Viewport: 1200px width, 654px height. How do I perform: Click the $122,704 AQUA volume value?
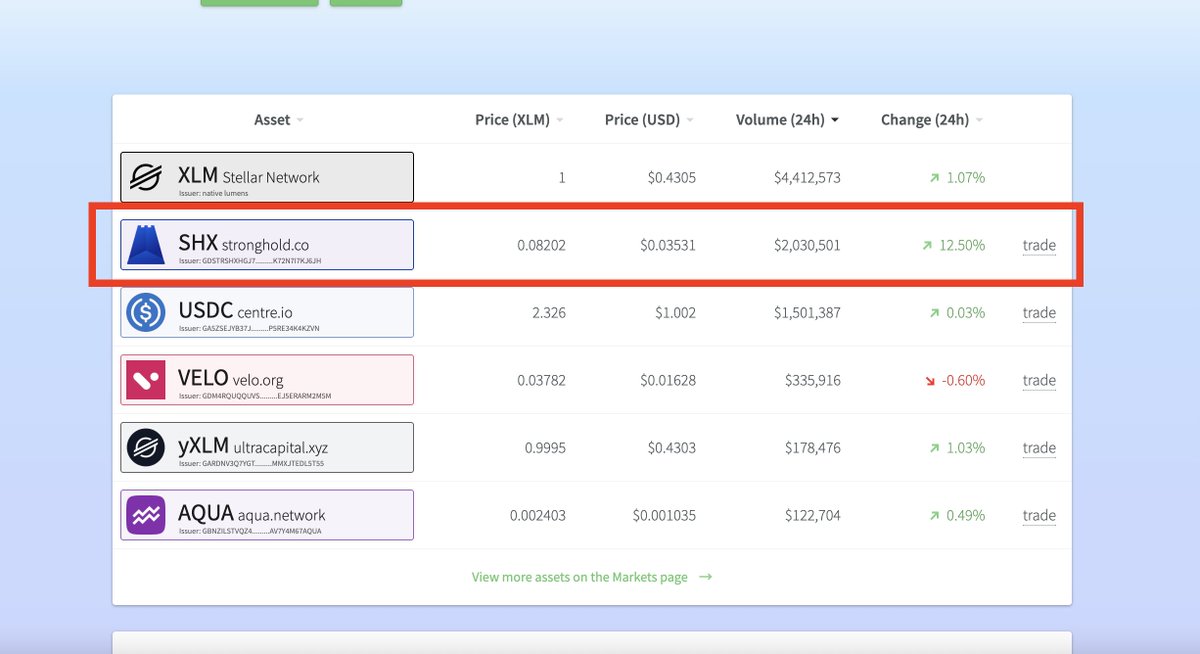[814, 516]
